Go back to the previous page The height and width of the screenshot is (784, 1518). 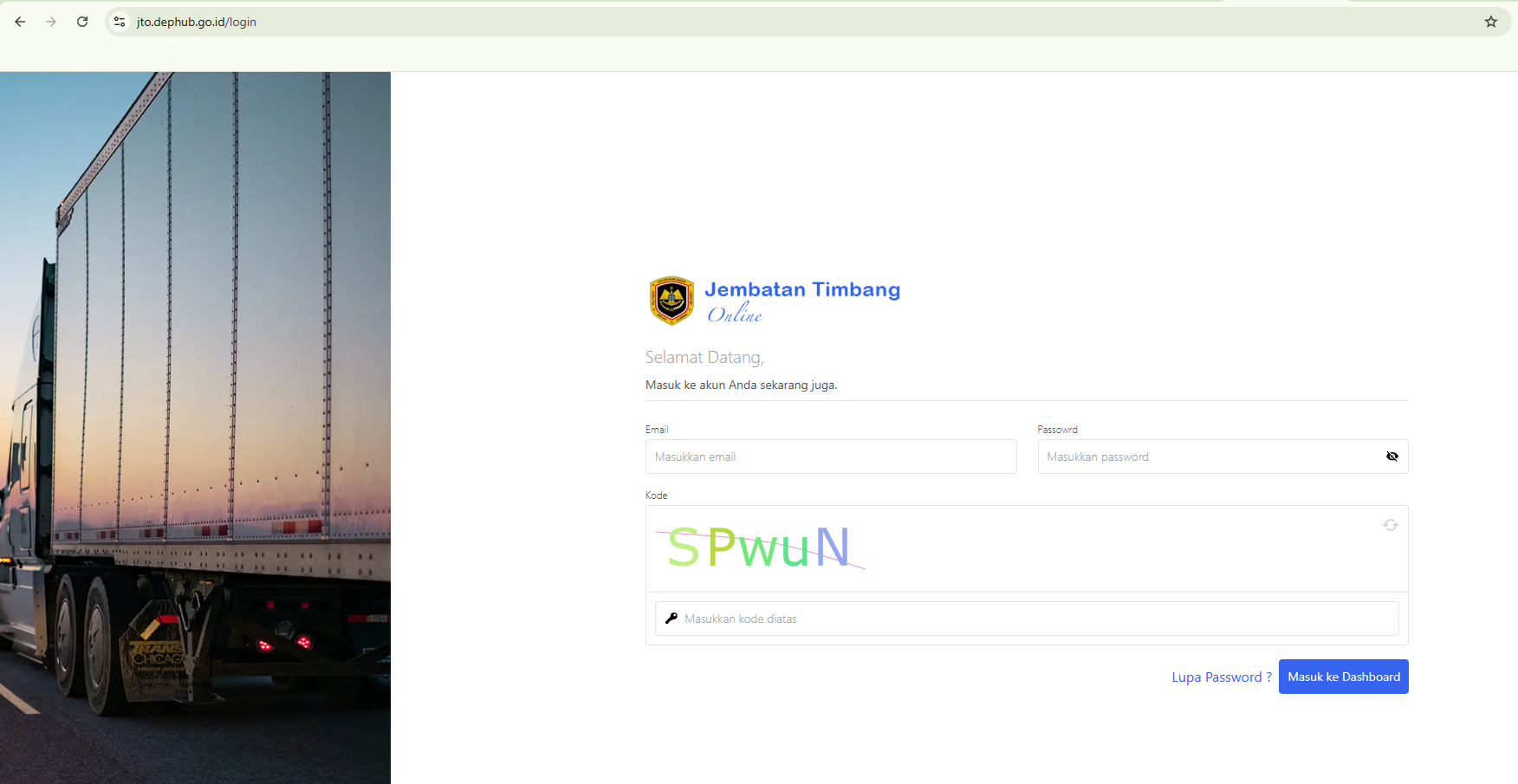coord(20,22)
